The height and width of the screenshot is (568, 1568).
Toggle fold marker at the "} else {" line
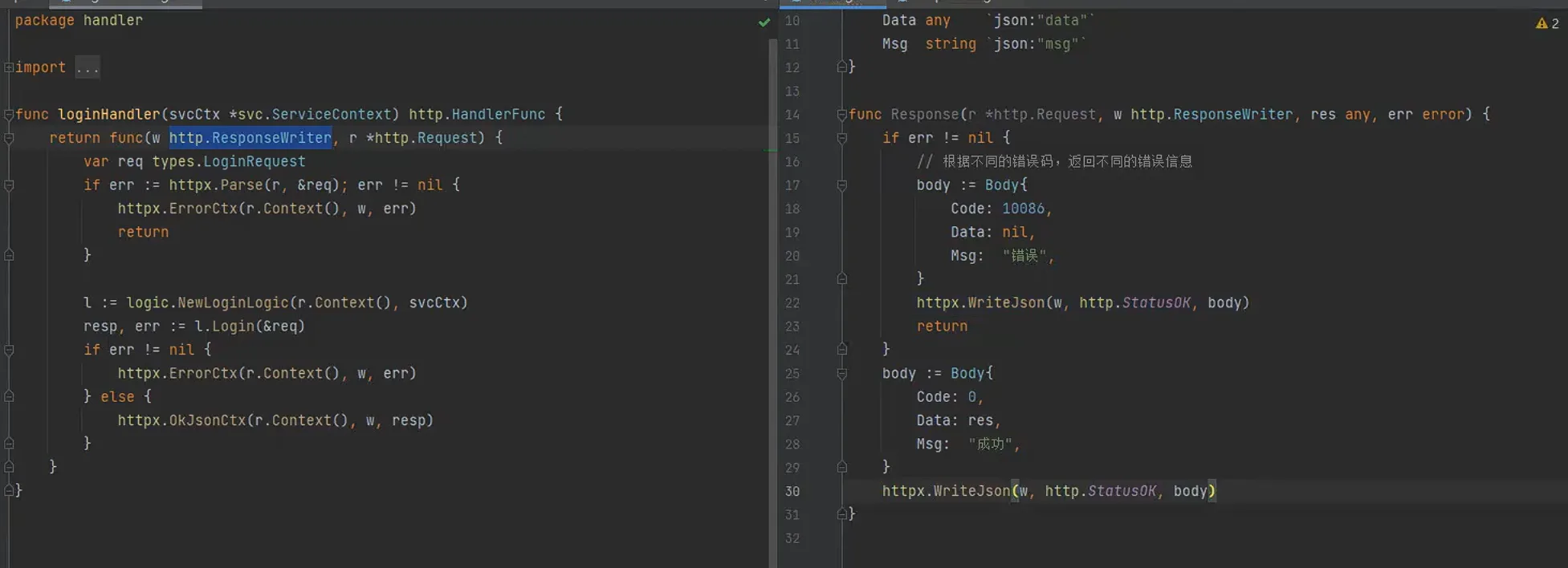pos(8,396)
